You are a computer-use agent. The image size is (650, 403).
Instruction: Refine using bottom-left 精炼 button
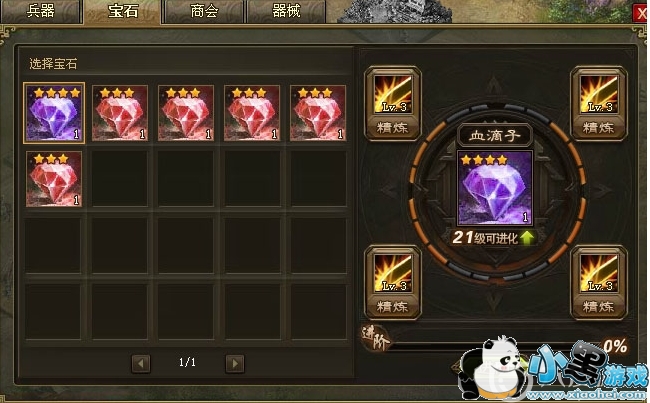pos(393,307)
